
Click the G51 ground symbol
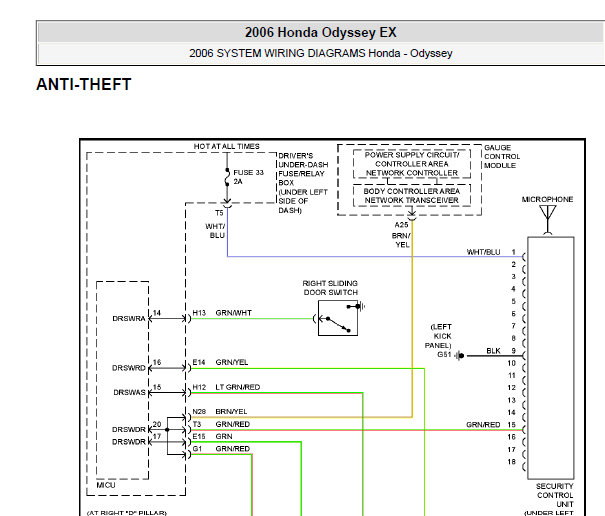460,355
